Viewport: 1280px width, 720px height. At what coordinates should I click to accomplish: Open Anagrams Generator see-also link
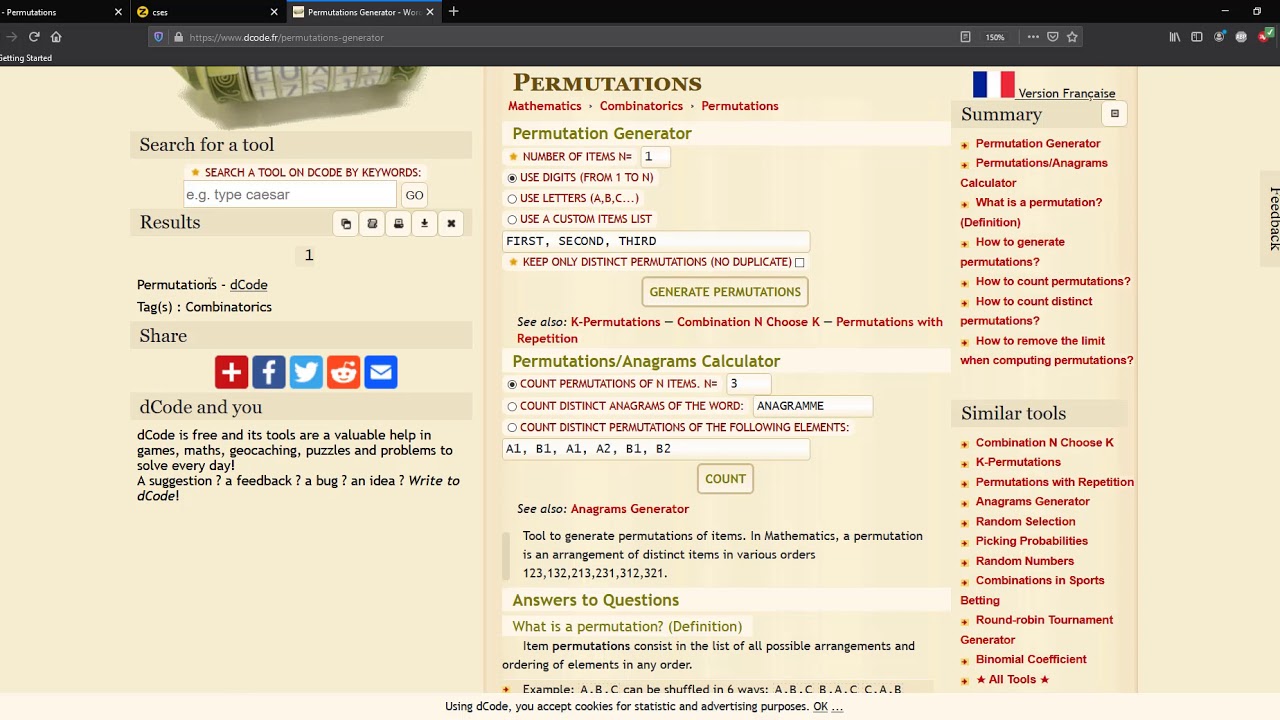tap(629, 509)
